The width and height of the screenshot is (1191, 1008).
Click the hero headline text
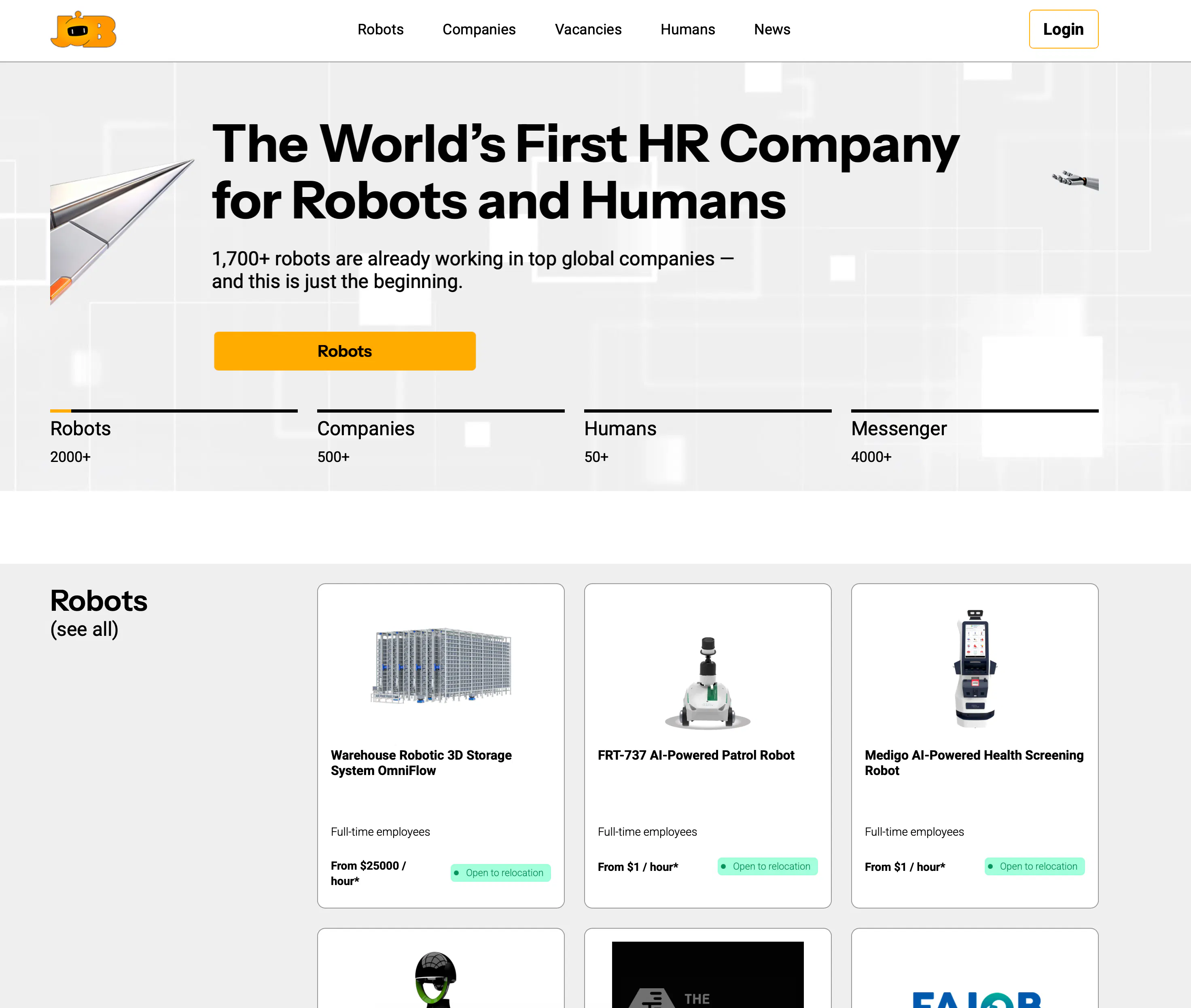(x=585, y=172)
